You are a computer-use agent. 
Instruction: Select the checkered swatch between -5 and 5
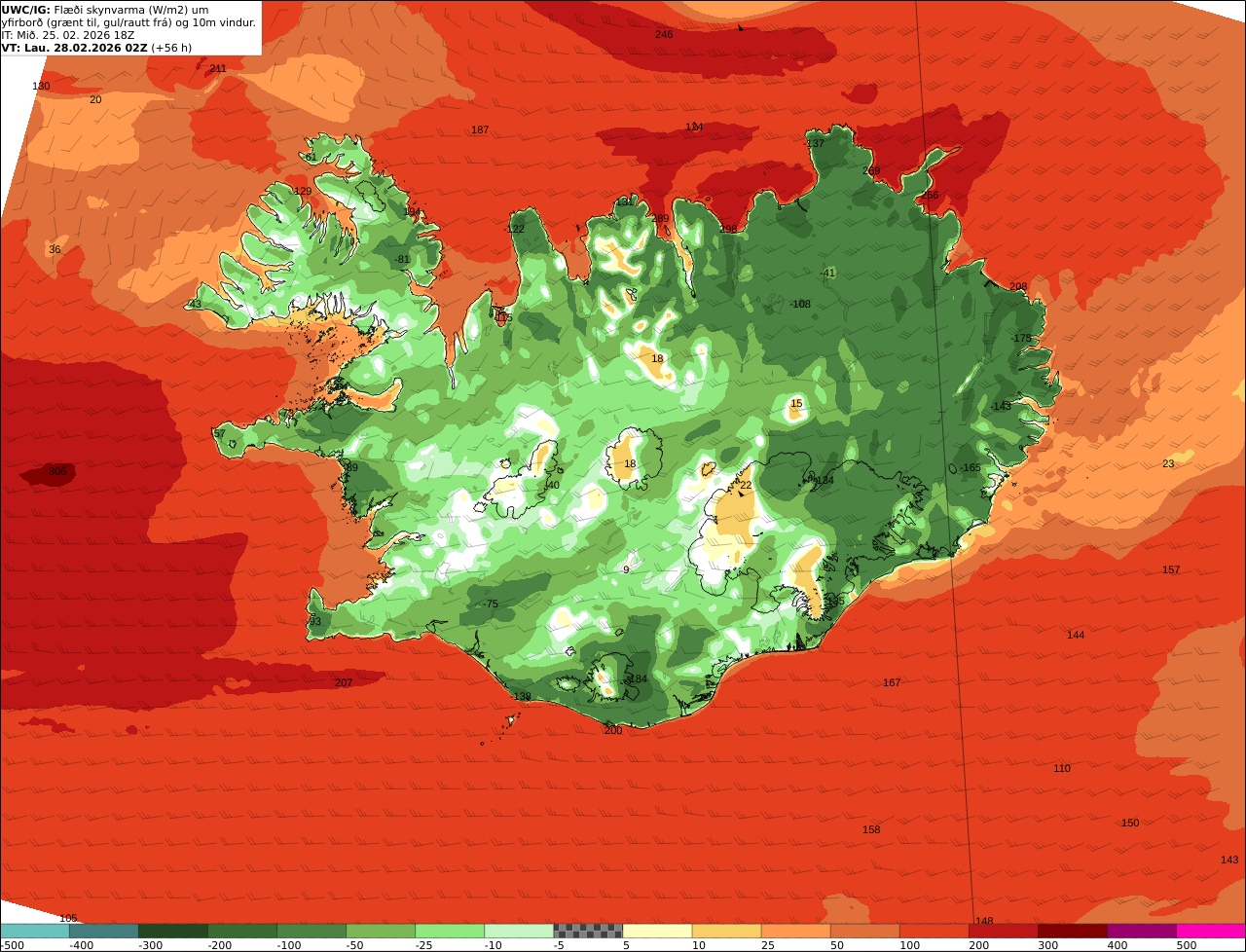[x=588, y=931]
